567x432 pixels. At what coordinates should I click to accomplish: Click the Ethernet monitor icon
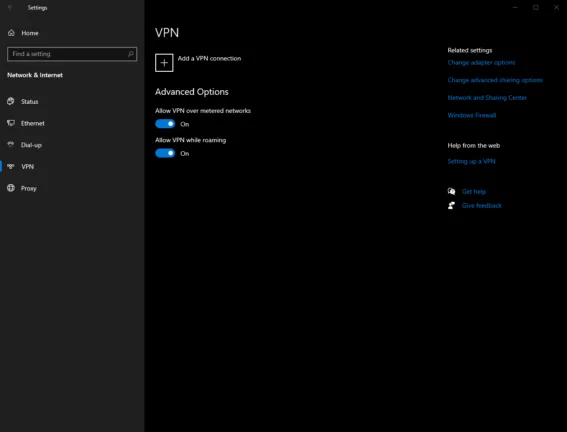coord(11,123)
